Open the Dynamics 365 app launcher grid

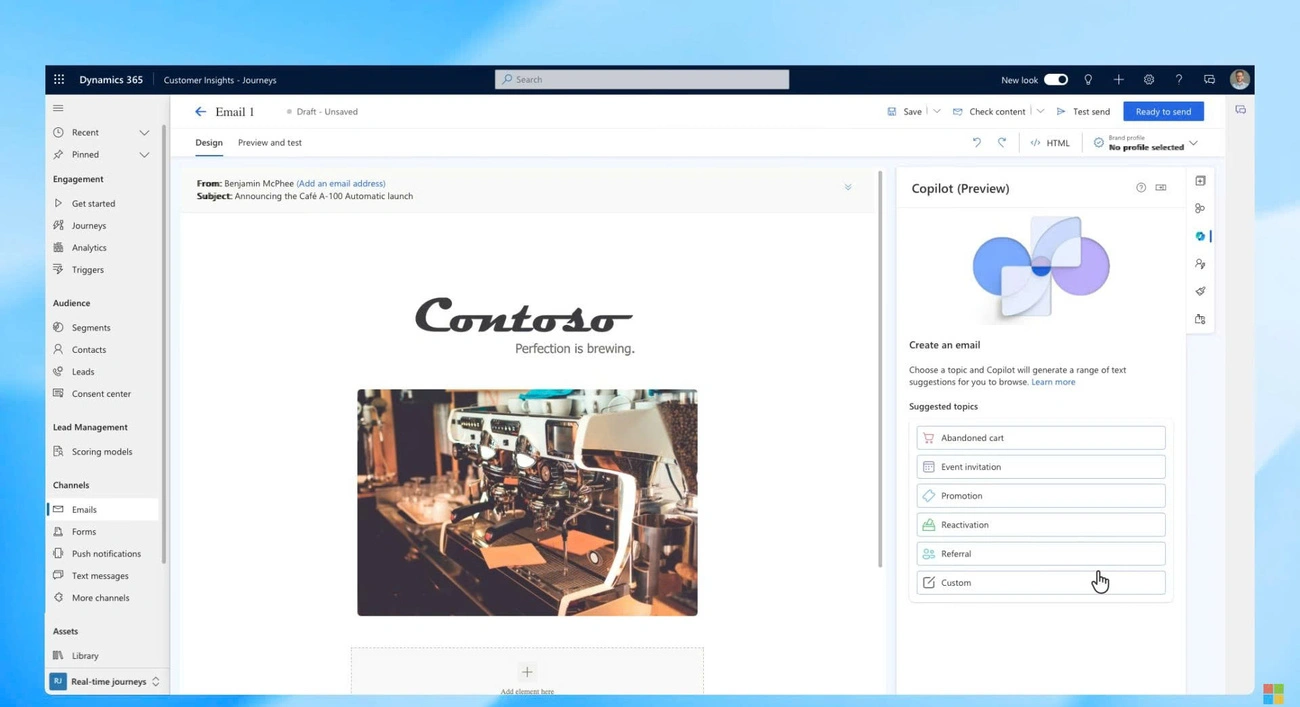coord(59,80)
